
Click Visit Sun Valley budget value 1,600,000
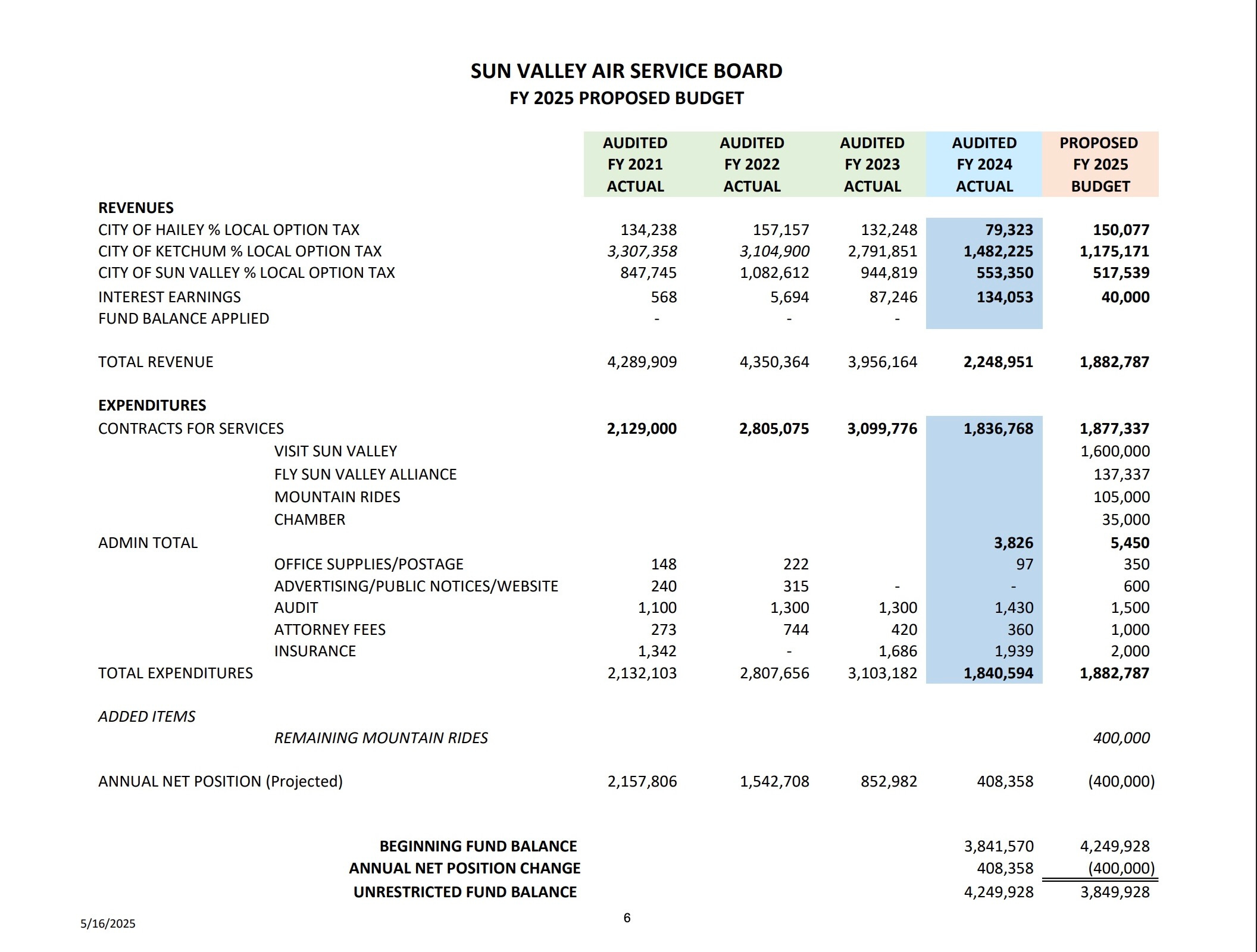[1115, 451]
